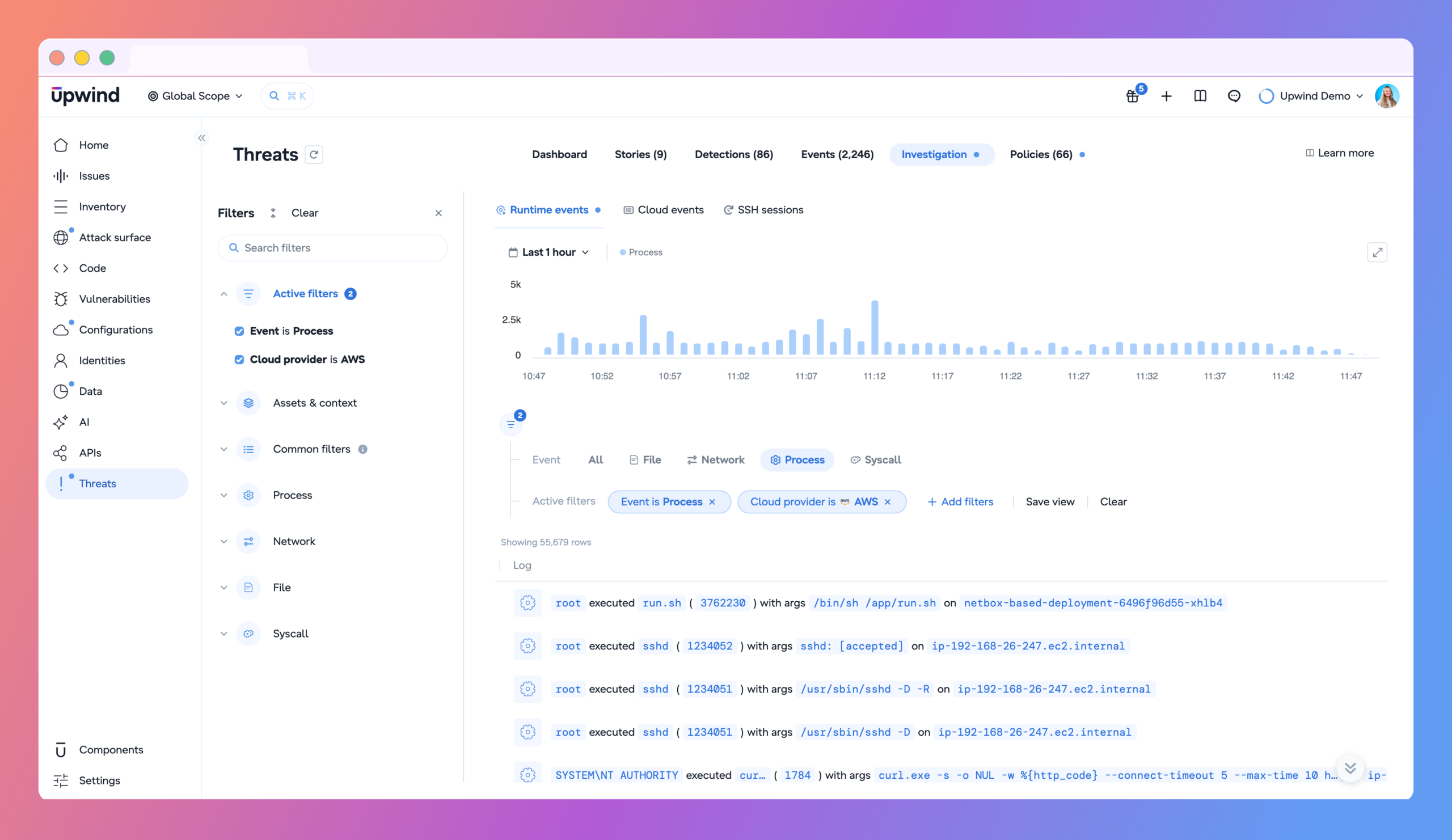
Task: Open the chat support icon
Action: coord(1234,96)
